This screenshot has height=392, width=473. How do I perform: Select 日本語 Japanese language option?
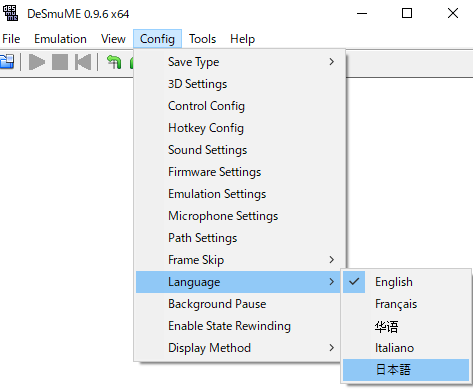pyautogui.click(x=406, y=370)
